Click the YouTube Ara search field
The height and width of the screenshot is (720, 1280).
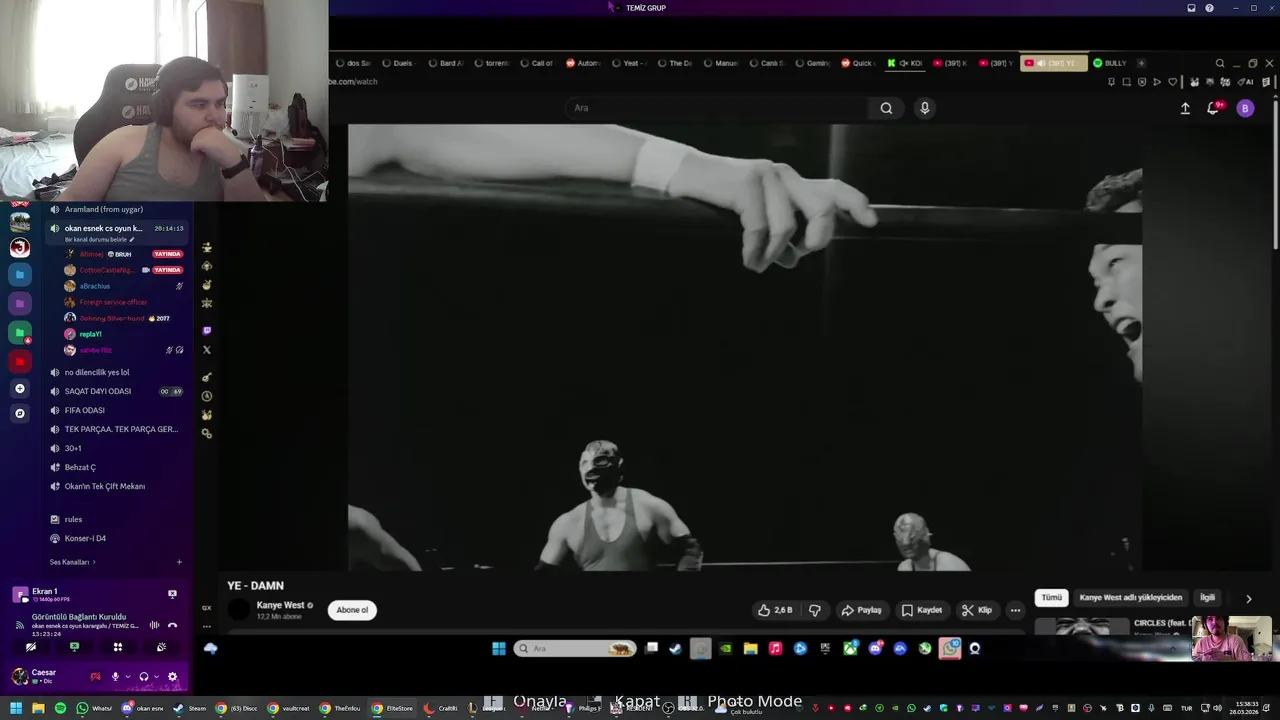coord(715,108)
